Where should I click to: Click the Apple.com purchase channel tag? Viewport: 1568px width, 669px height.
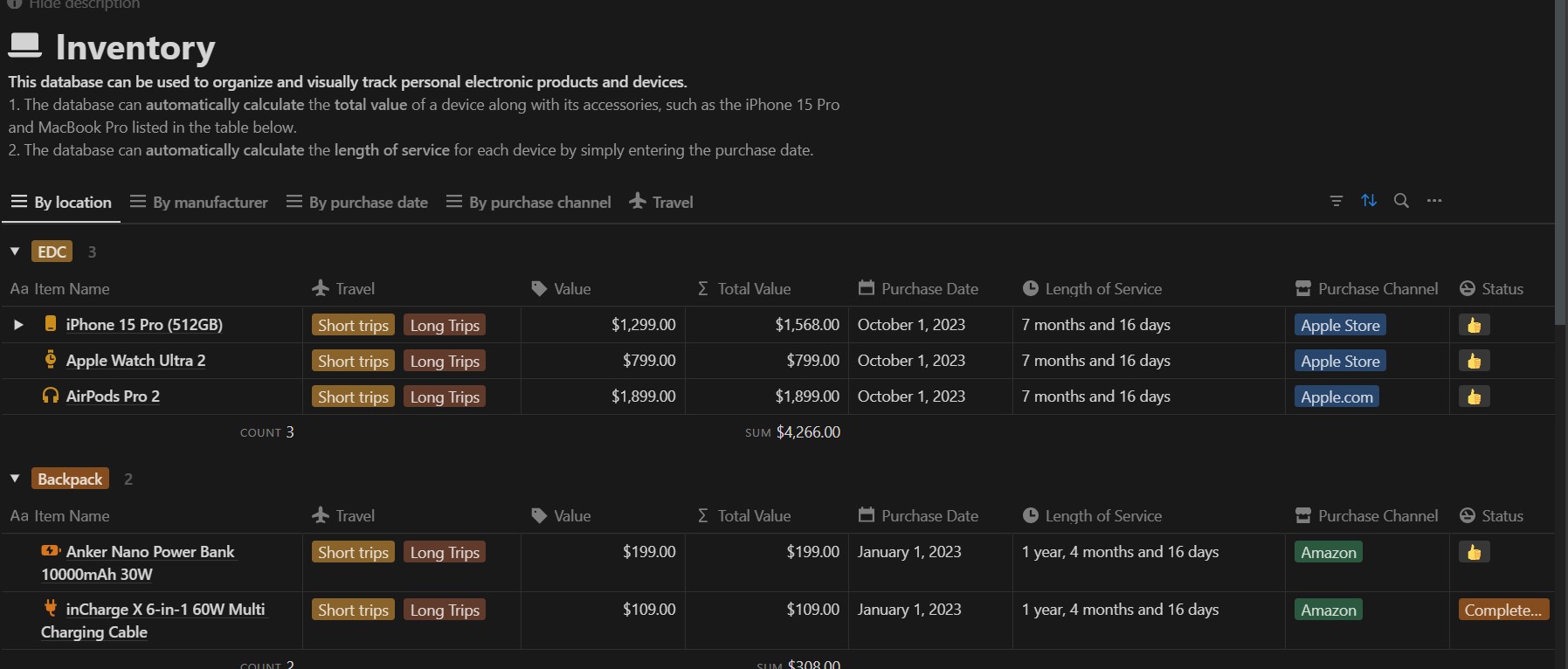pos(1337,397)
